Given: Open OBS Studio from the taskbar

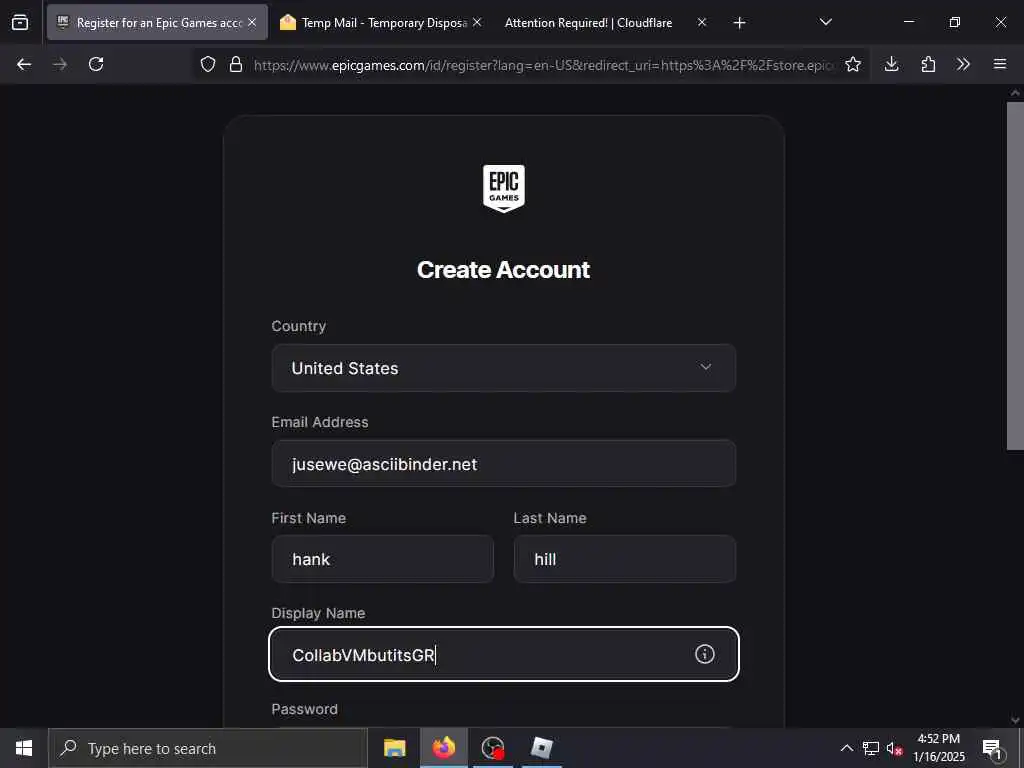Looking at the screenshot, I should (x=492, y=748).
